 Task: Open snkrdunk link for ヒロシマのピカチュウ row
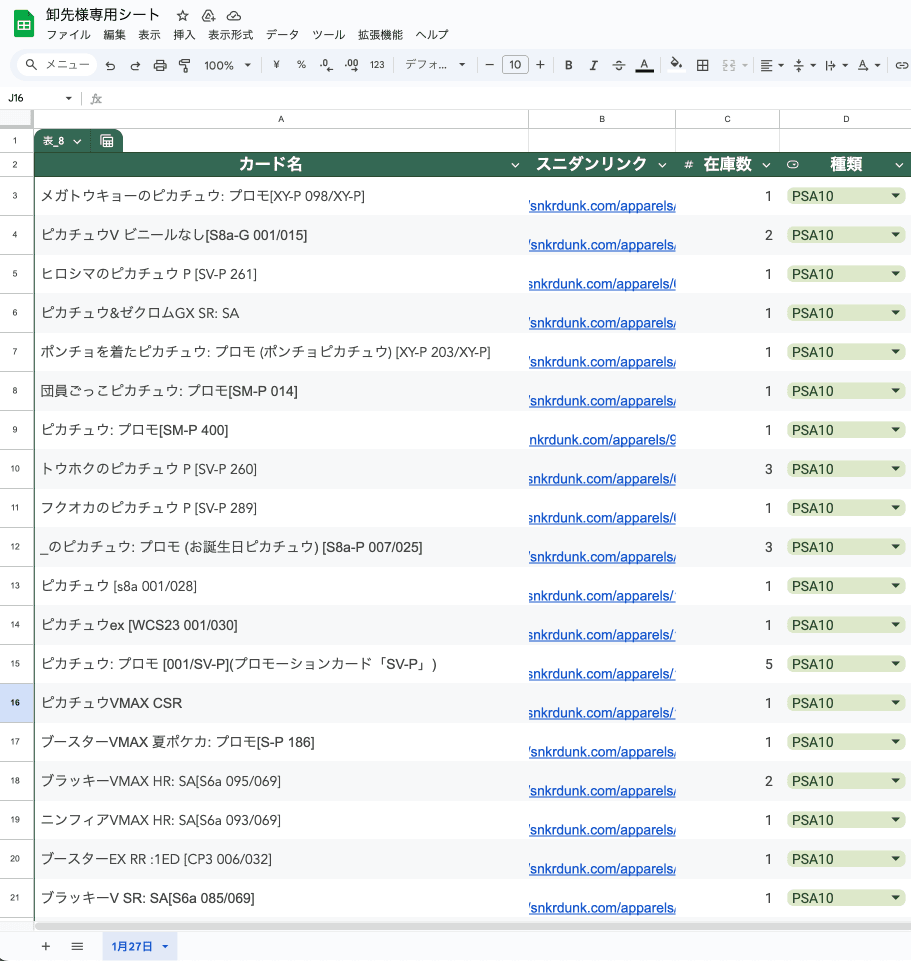point(602,284)
